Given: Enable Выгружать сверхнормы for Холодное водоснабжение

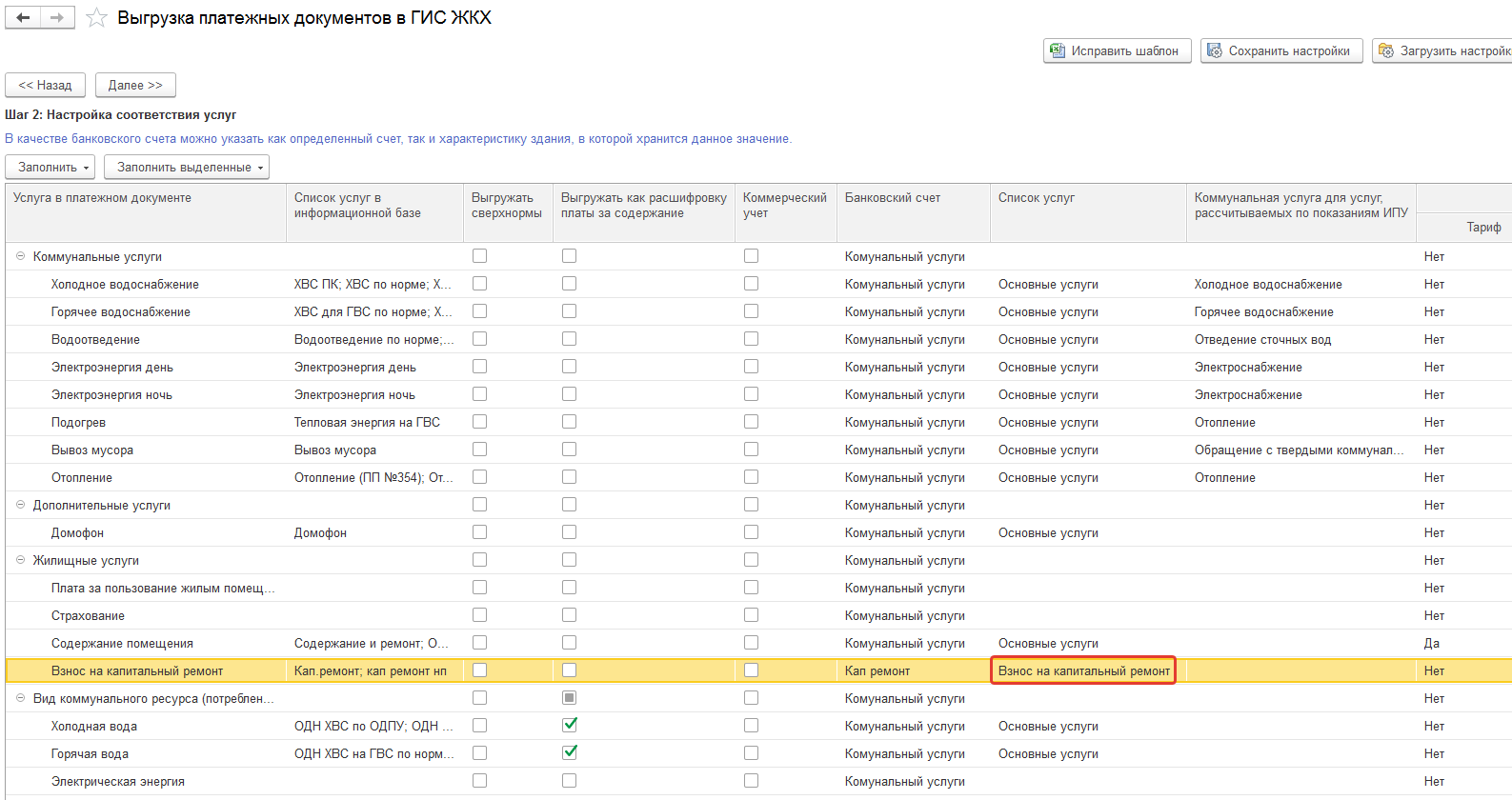Looking at the screenshot, I should point(479,284).
